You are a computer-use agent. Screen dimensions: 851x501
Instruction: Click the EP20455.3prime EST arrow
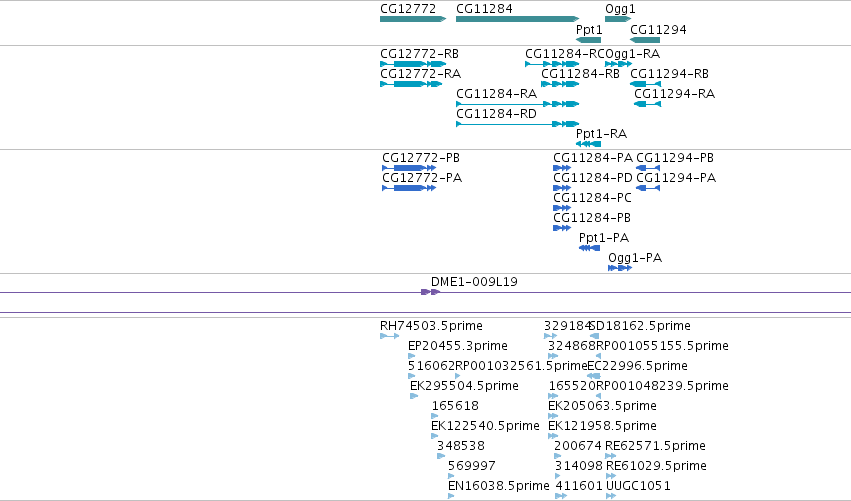411,356
